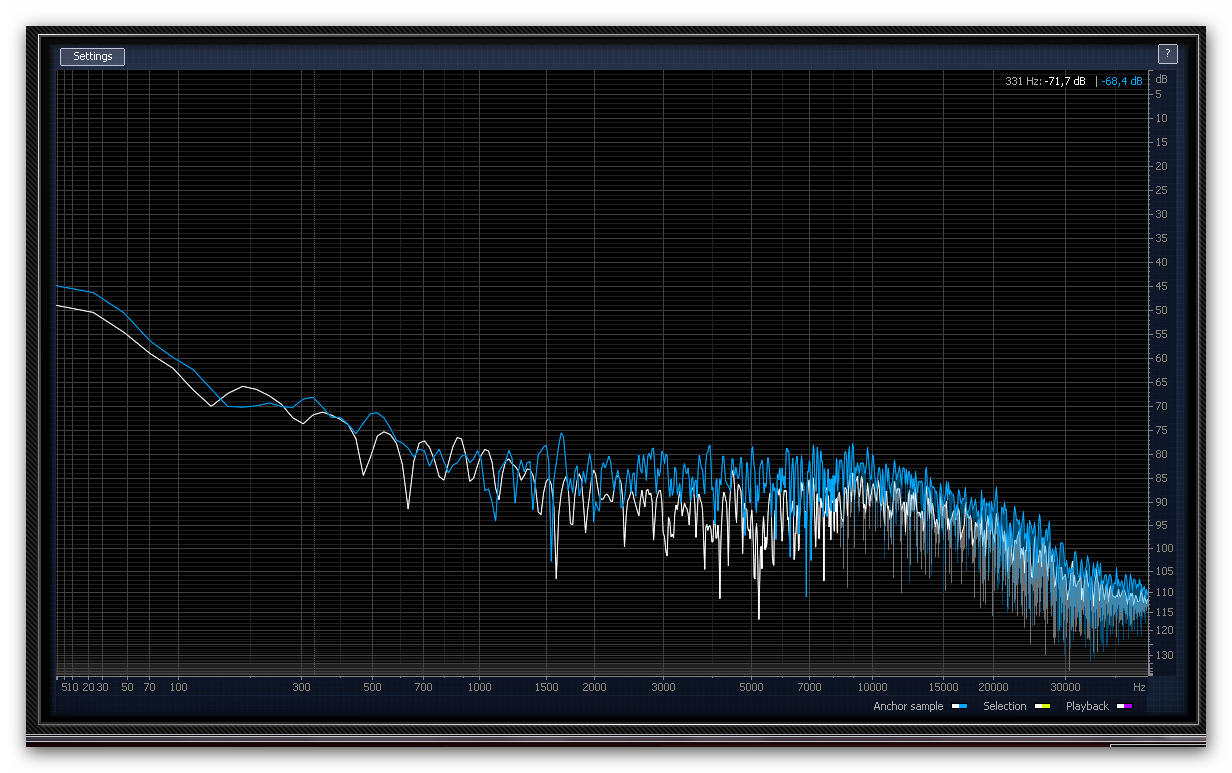This screenshot has width=1232, height=773.
Task: Click the question mark help icon
Action: click(1167, 54)
